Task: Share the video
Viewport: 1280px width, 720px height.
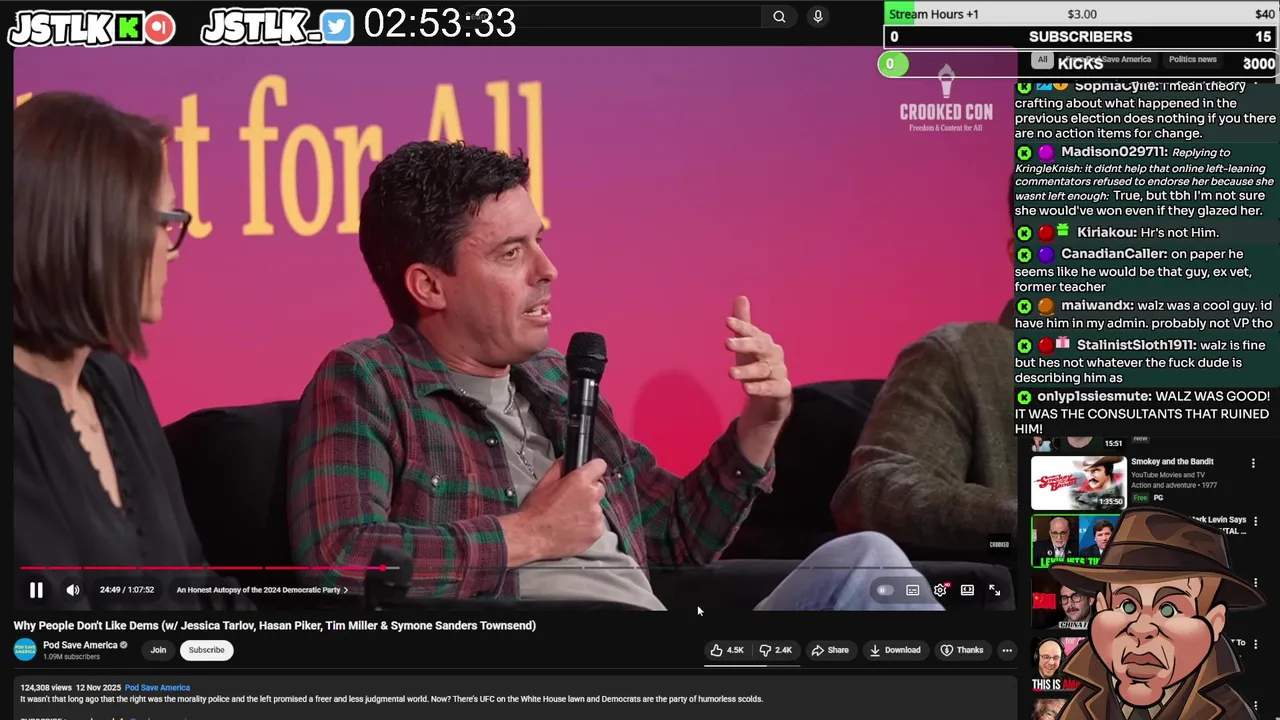Action: [830, 650]
